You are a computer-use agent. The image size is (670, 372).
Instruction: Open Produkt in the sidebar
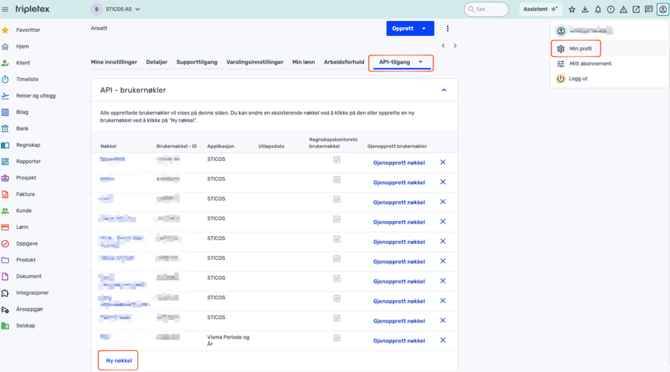click(26, 260)
